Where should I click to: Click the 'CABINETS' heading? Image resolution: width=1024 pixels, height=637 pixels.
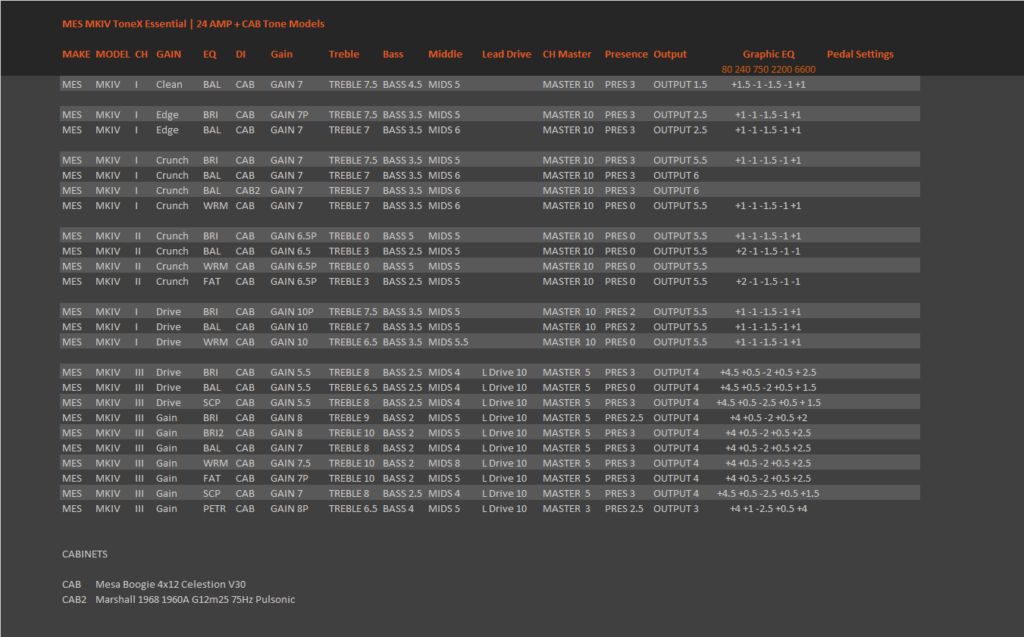click(x=85, y=554)
